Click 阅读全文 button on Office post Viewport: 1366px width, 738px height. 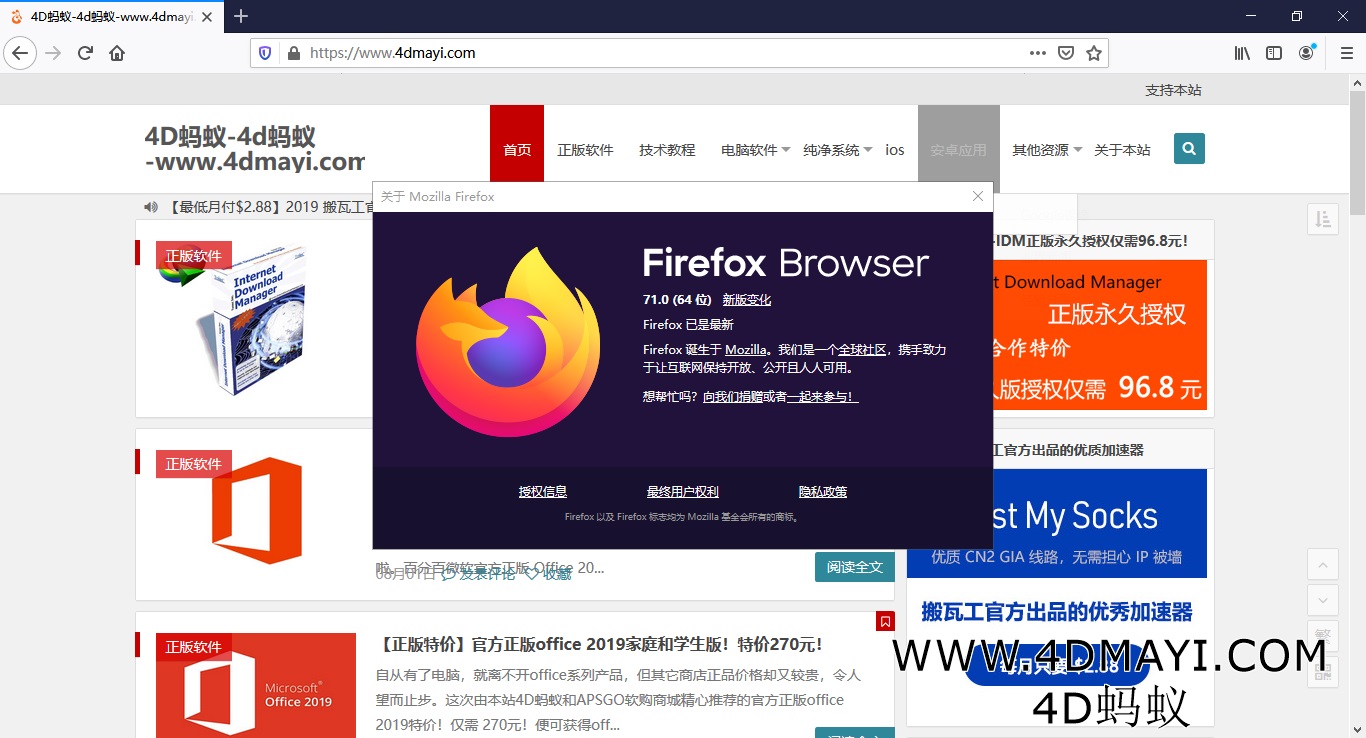pyautogui.click(x=855, y=567)
